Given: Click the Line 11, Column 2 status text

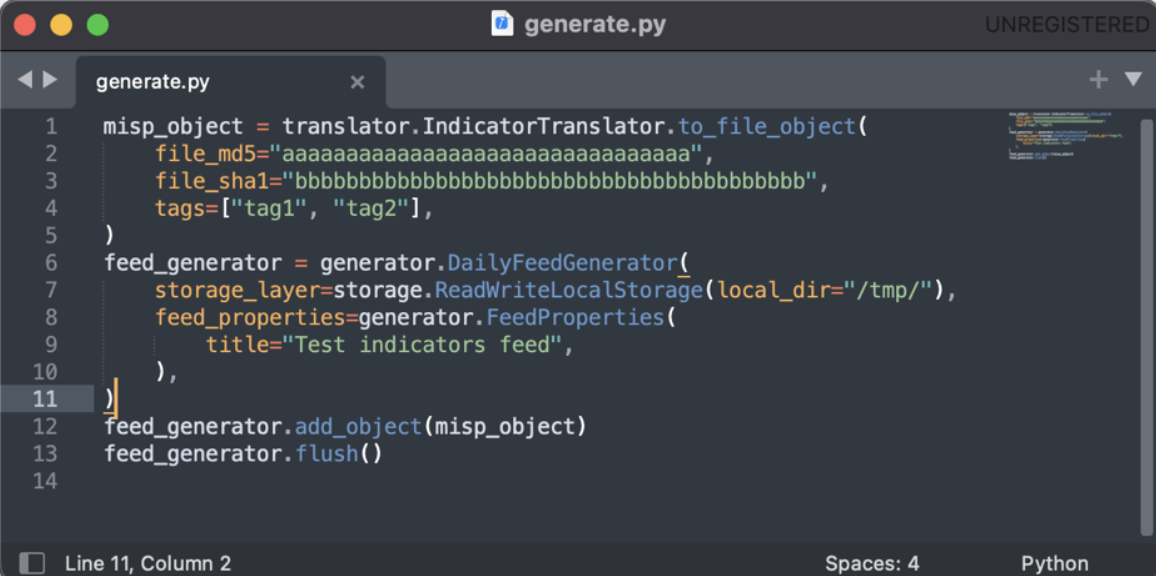Looking at the screenshot, I should (148, 563).
